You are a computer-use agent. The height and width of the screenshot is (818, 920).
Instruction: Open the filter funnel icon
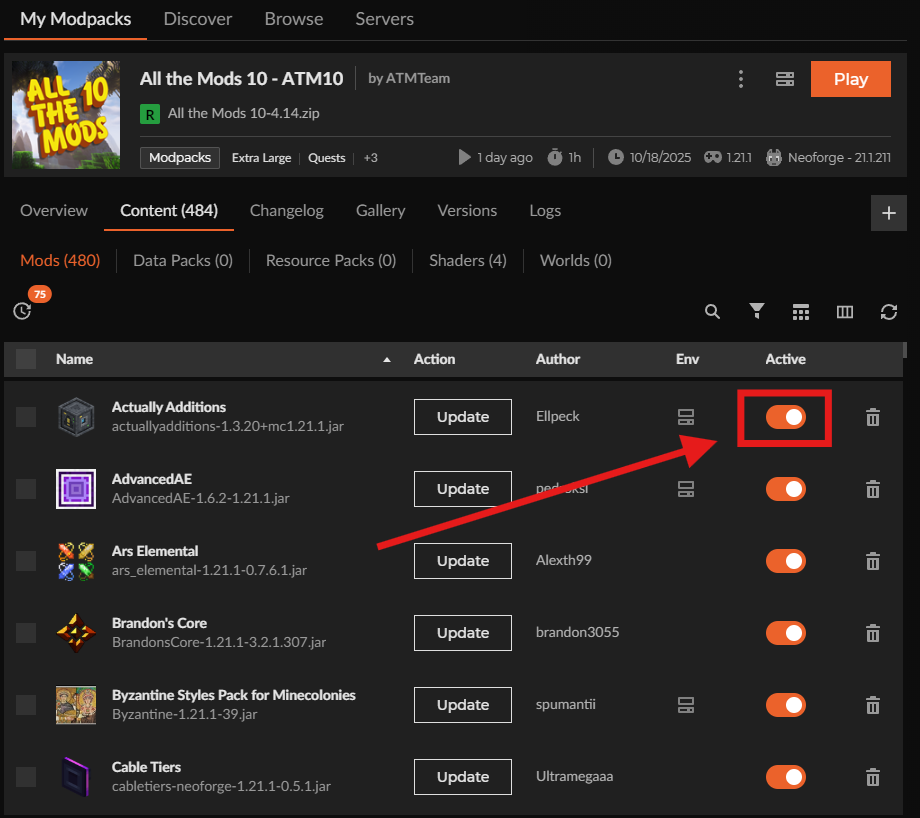click(757, 311)
